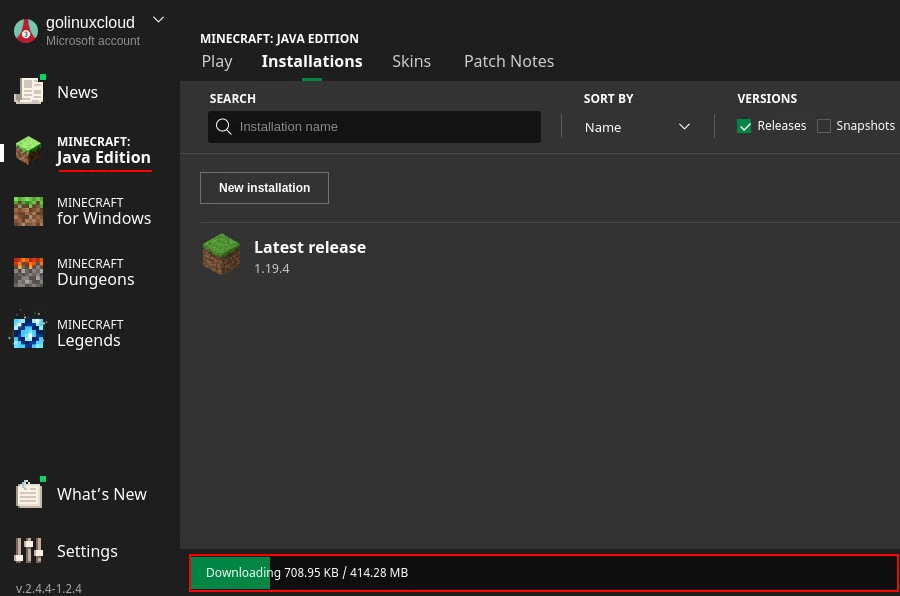This screenshot has height=596, width=900.
Task: Switch to the Play tab
Action: pyautogui.click(x=217, y=61)
